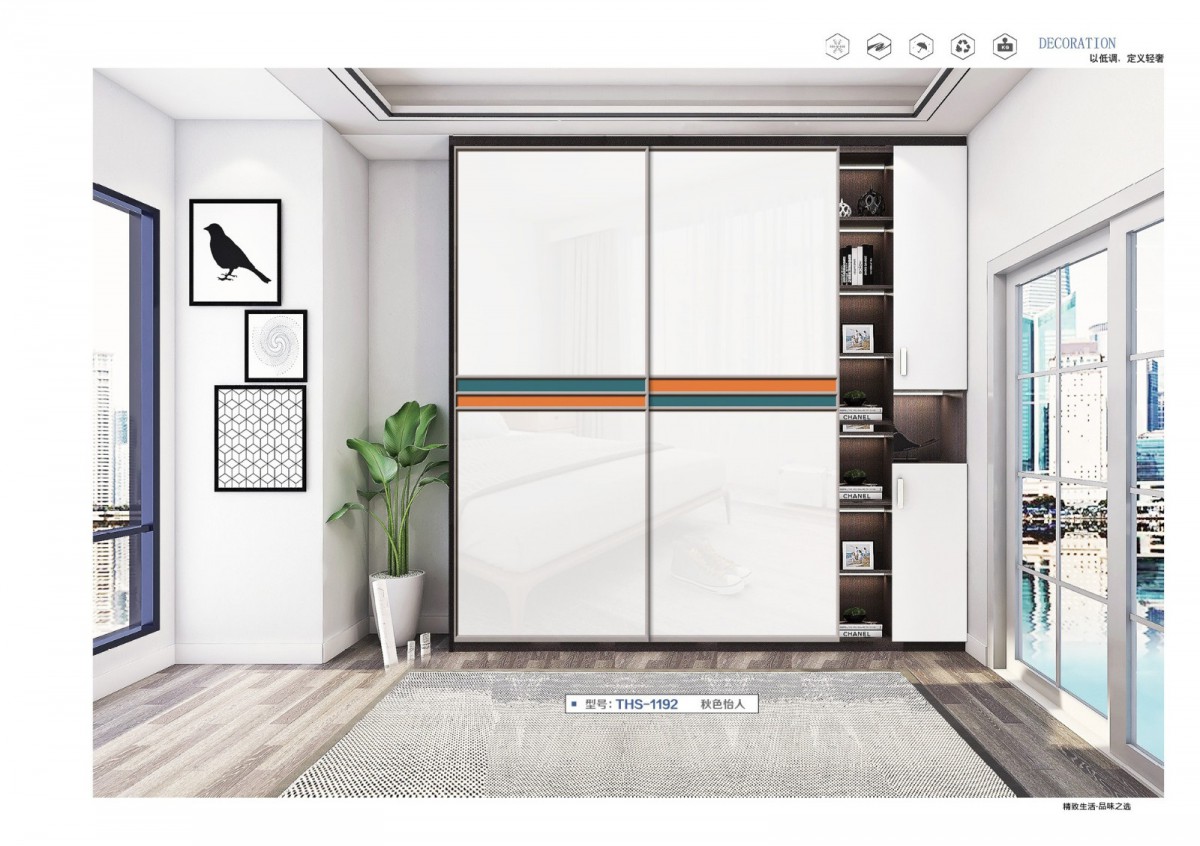Click the THS-1192 model number label
This screenshot has height=846, width=1200.
646,704
